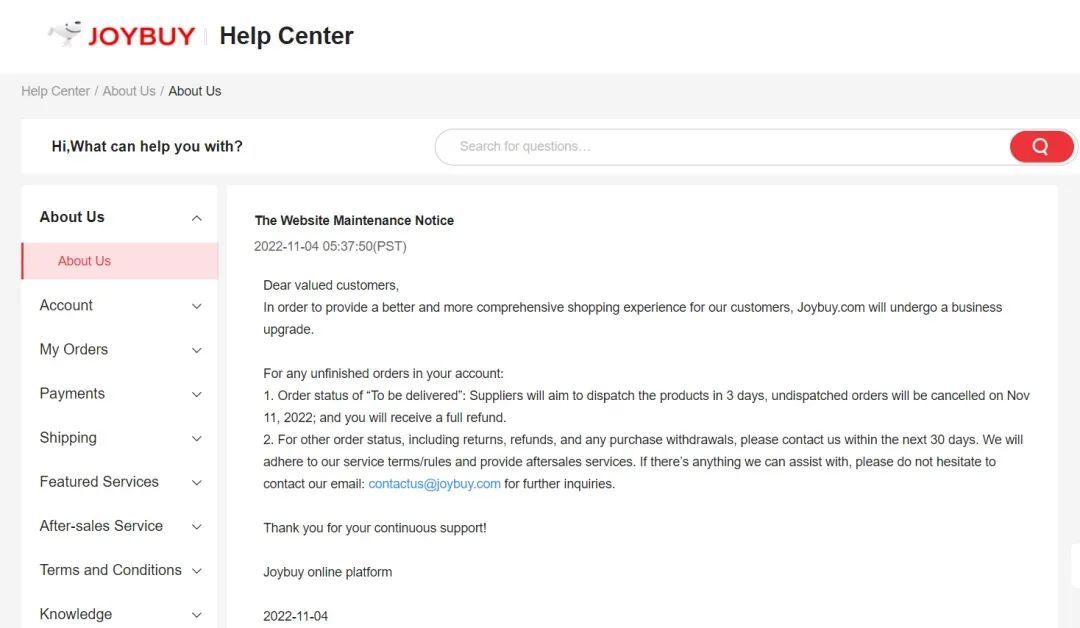The width and height of the screenshot is (1080, 628).
Task: Click the red search magnifier button
Action: [1040, 147]
